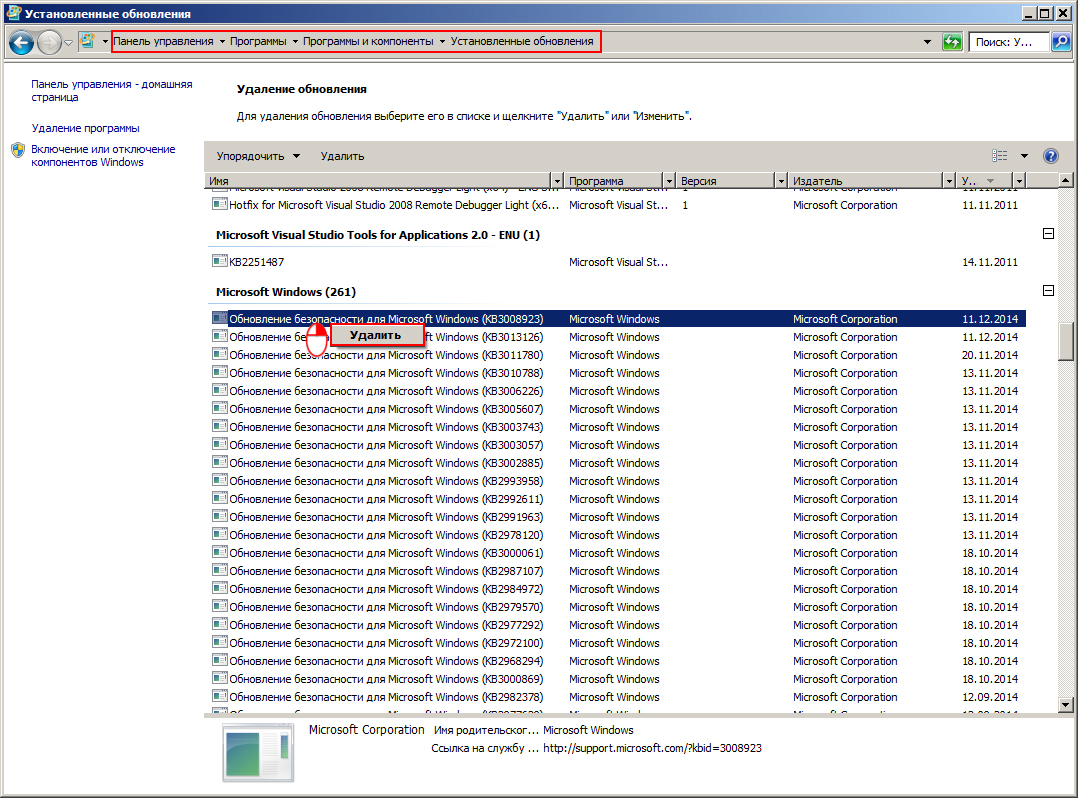Image resolution: width=1078 pixels, height=798 pixels.
Task: Open the Упорядочить dropdown menu
Action: [x=258, y=156]
